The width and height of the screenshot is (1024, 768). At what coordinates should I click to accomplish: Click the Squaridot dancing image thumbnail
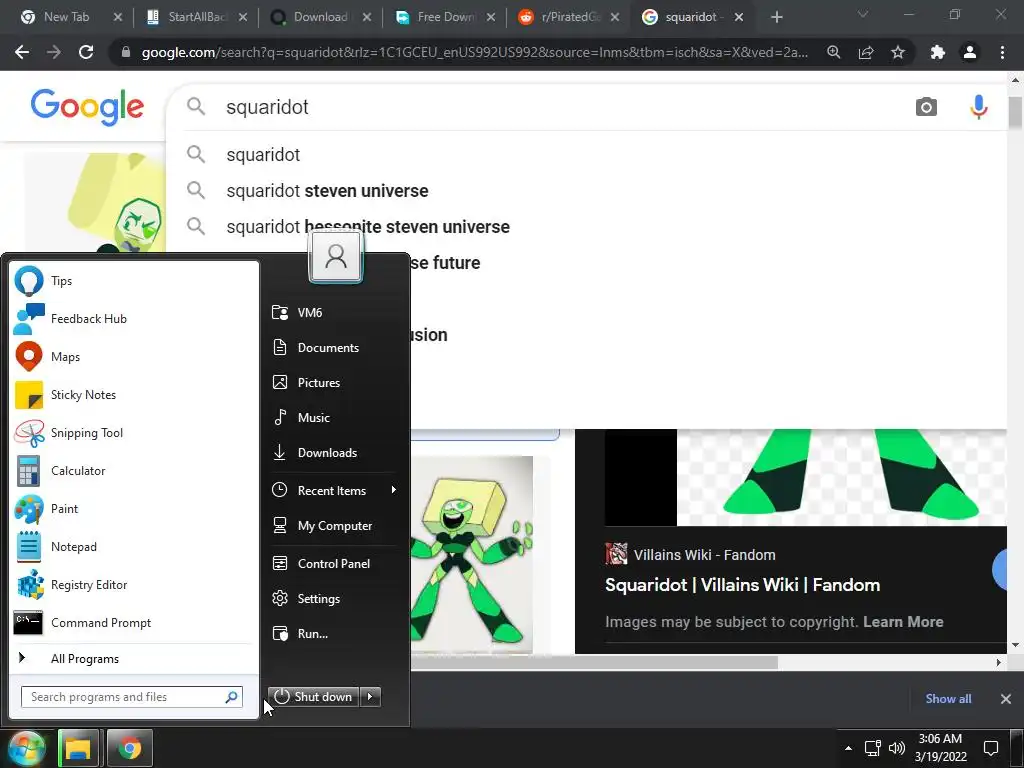pyautogui.click(x=472, y=554)
